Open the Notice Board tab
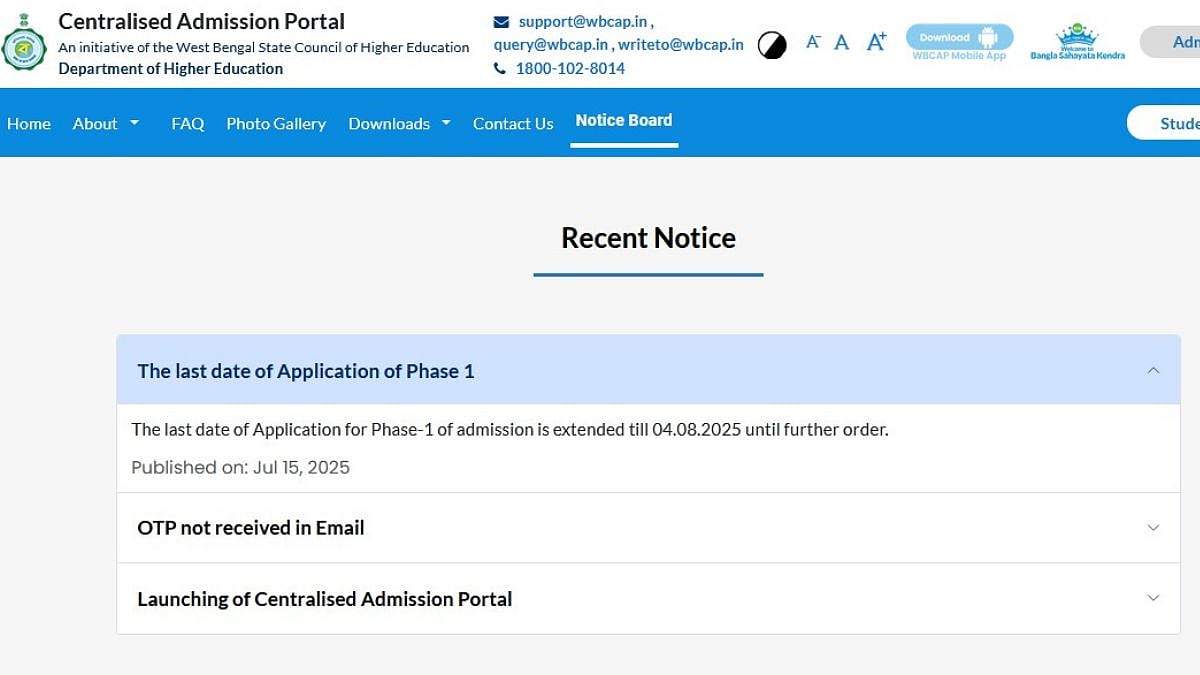This screenshot has width=1200, height=675. coord(624,120)
